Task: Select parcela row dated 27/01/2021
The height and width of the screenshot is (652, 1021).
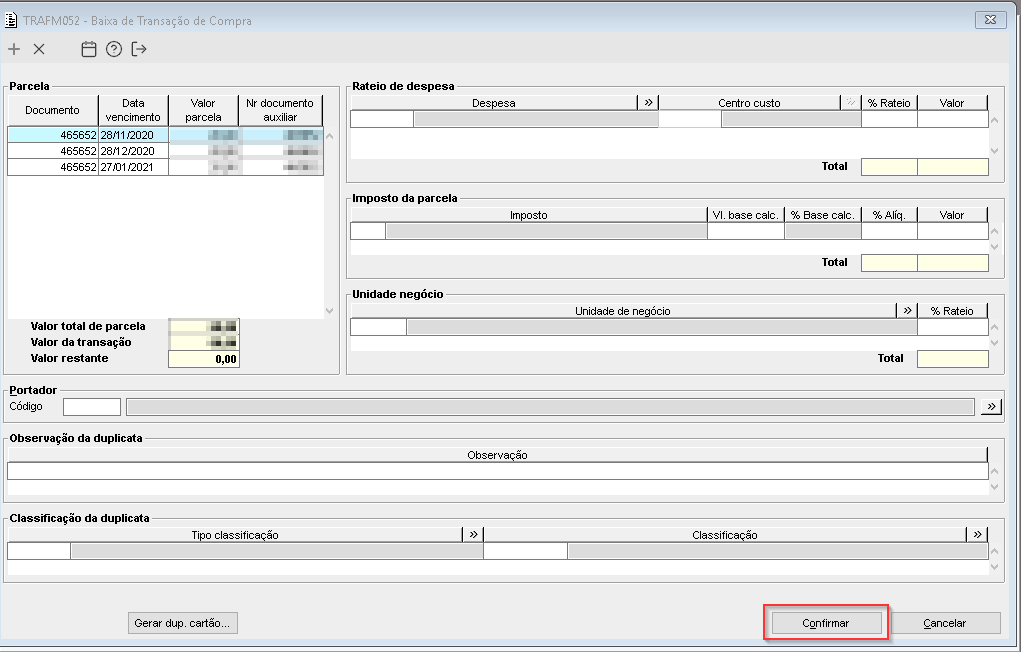Action: coord(165,167)
